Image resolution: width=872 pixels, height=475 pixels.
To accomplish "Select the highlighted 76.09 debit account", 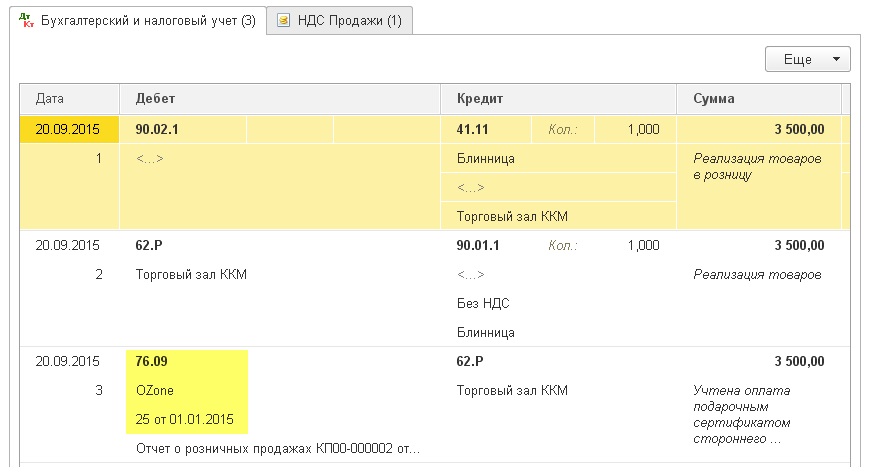I will click(151, 362).
